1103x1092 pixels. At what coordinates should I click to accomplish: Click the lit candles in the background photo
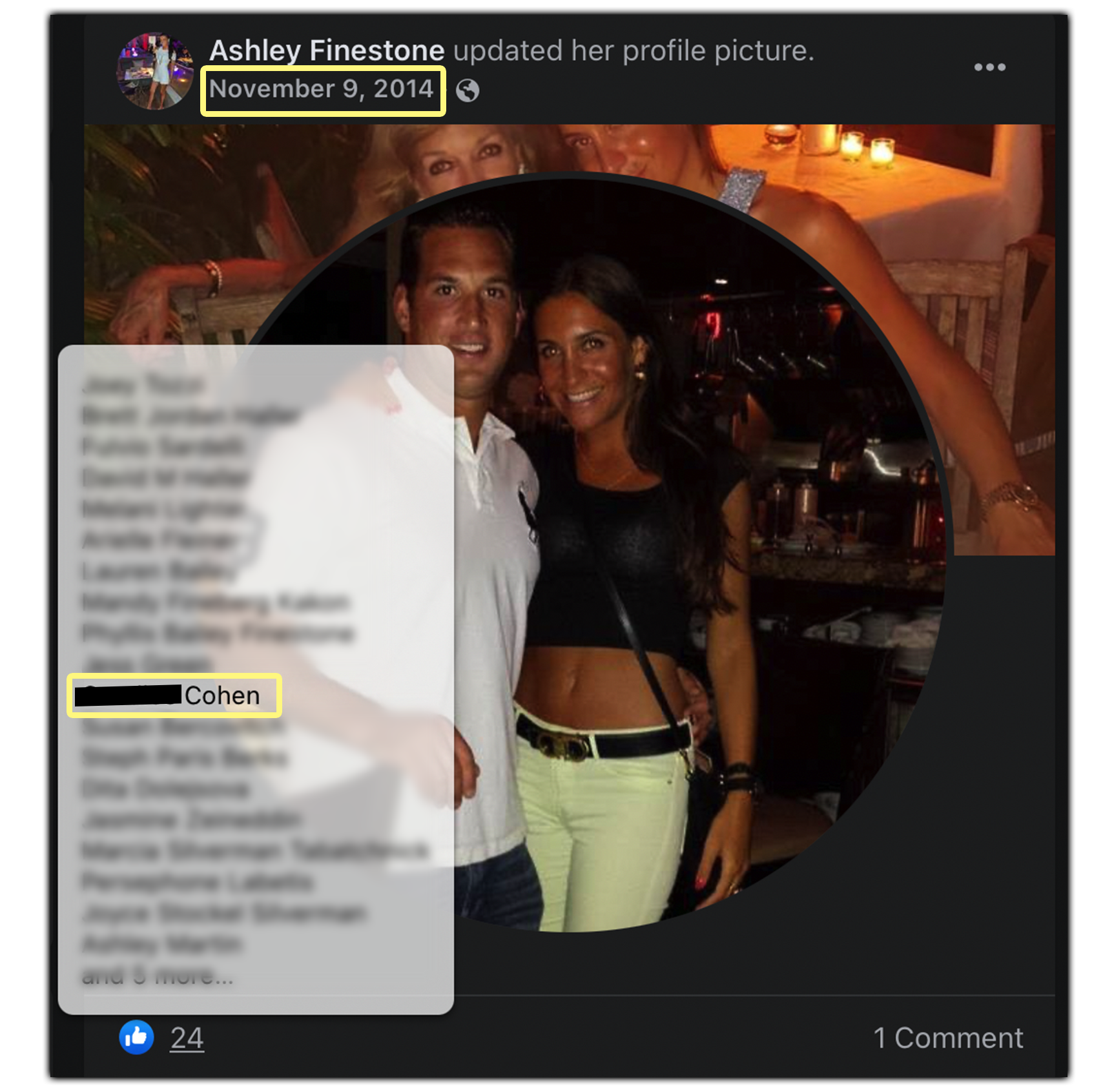[867, 147]
